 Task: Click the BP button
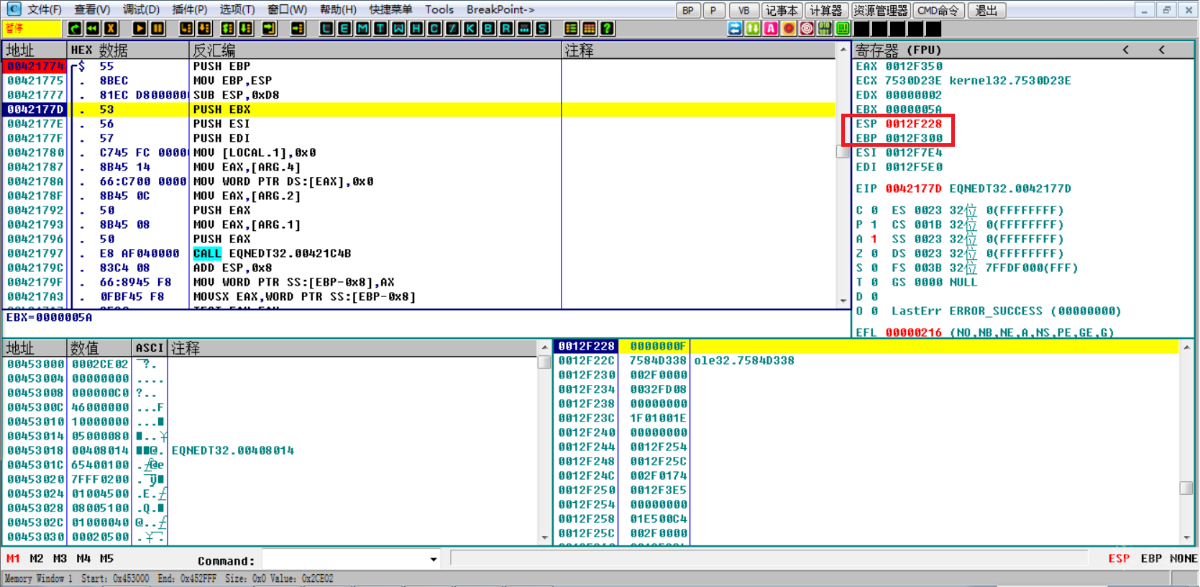click(x=688, y=10)
